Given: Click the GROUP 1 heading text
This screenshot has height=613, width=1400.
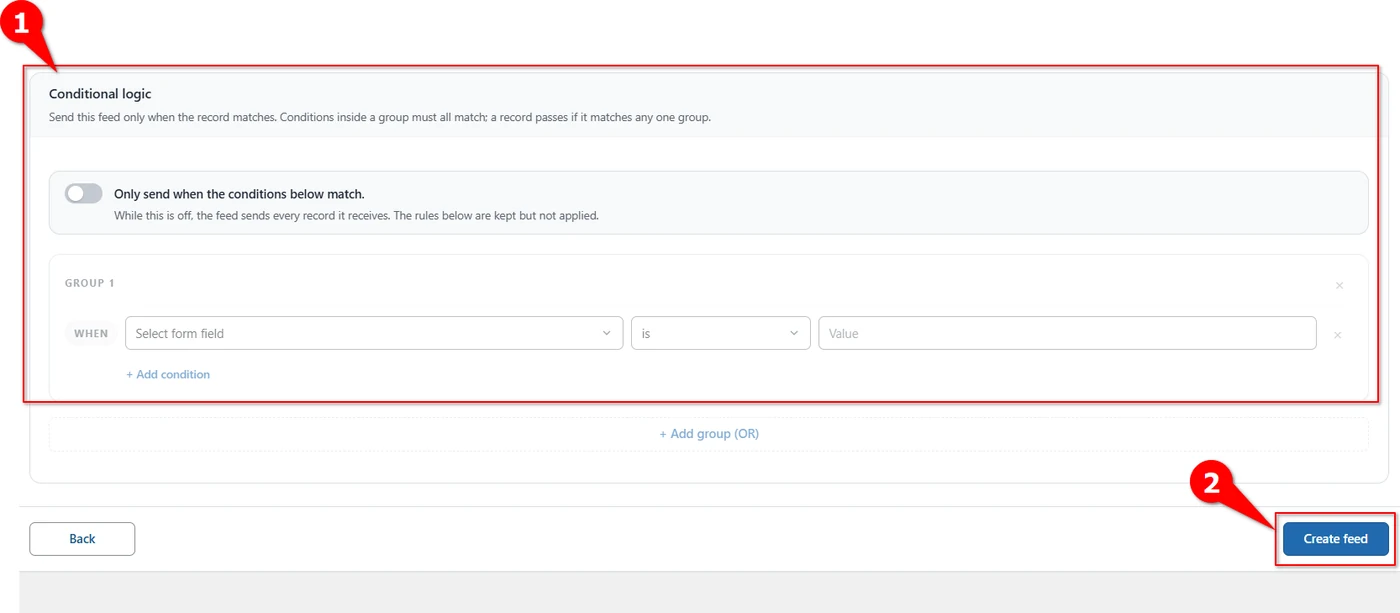Looking at the screenshot, I should point(90,283).
